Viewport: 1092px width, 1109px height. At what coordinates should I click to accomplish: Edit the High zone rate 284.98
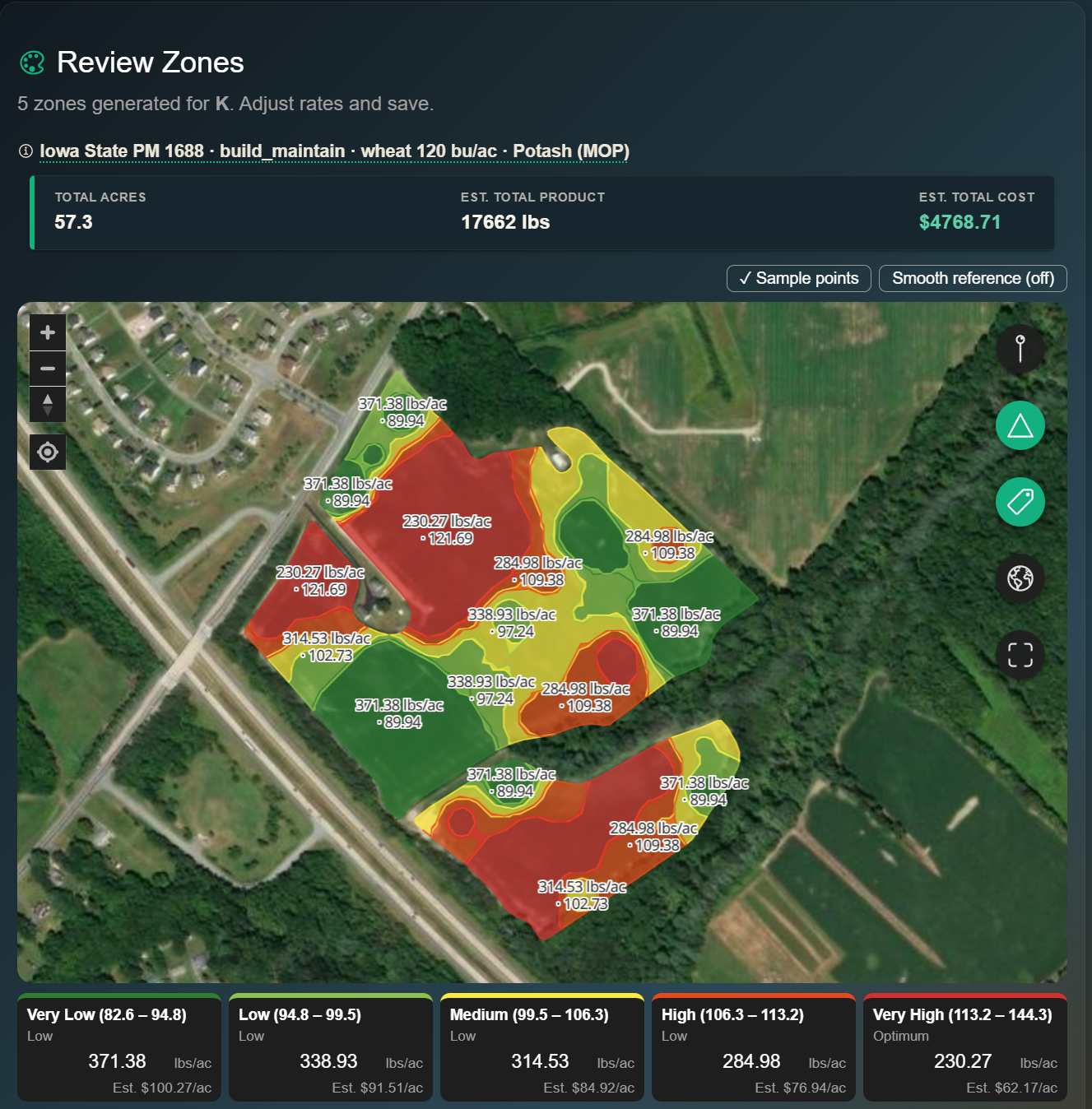point(751,1061)
